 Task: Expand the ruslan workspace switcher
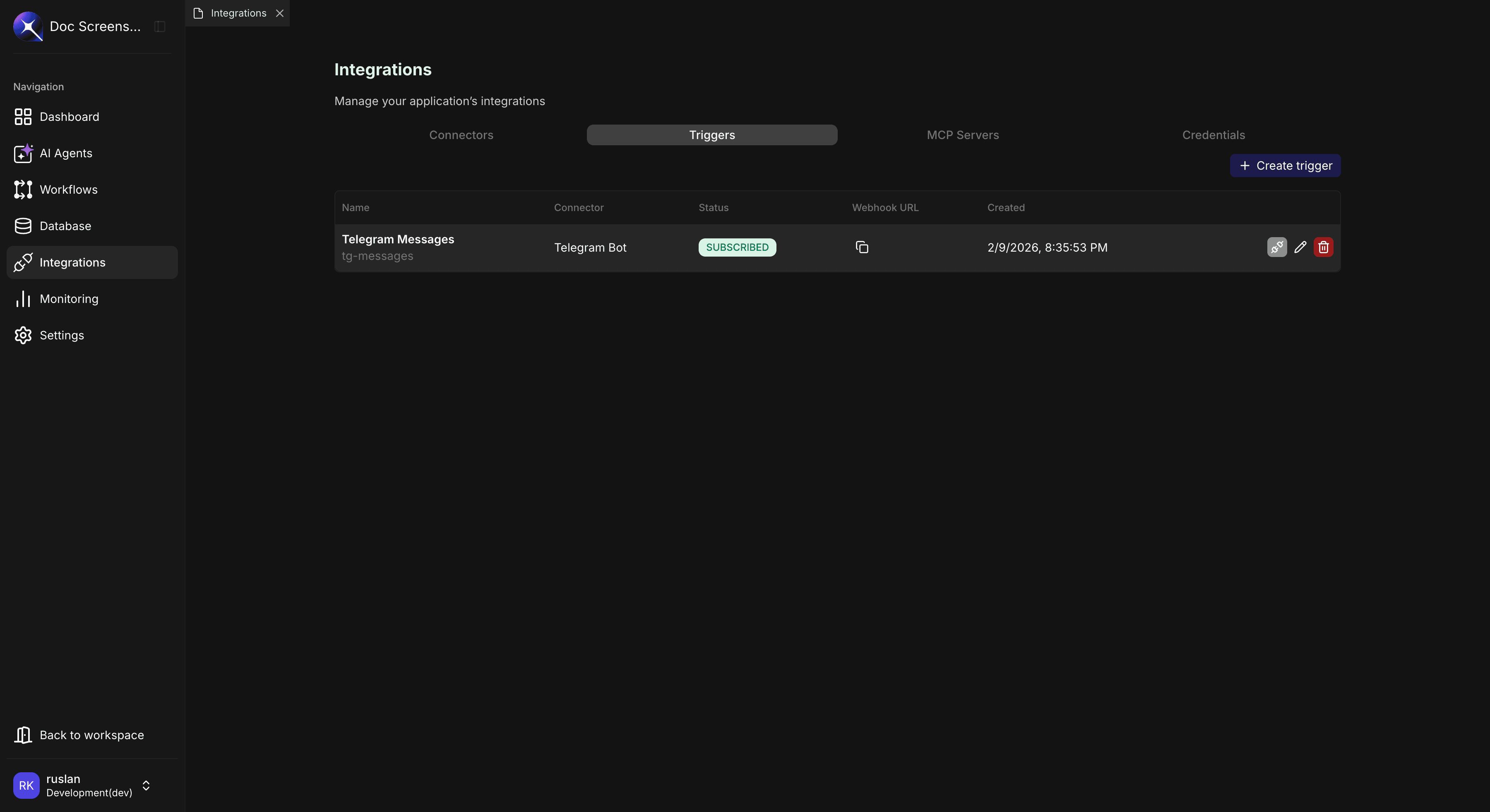click(x=146, y=786)
